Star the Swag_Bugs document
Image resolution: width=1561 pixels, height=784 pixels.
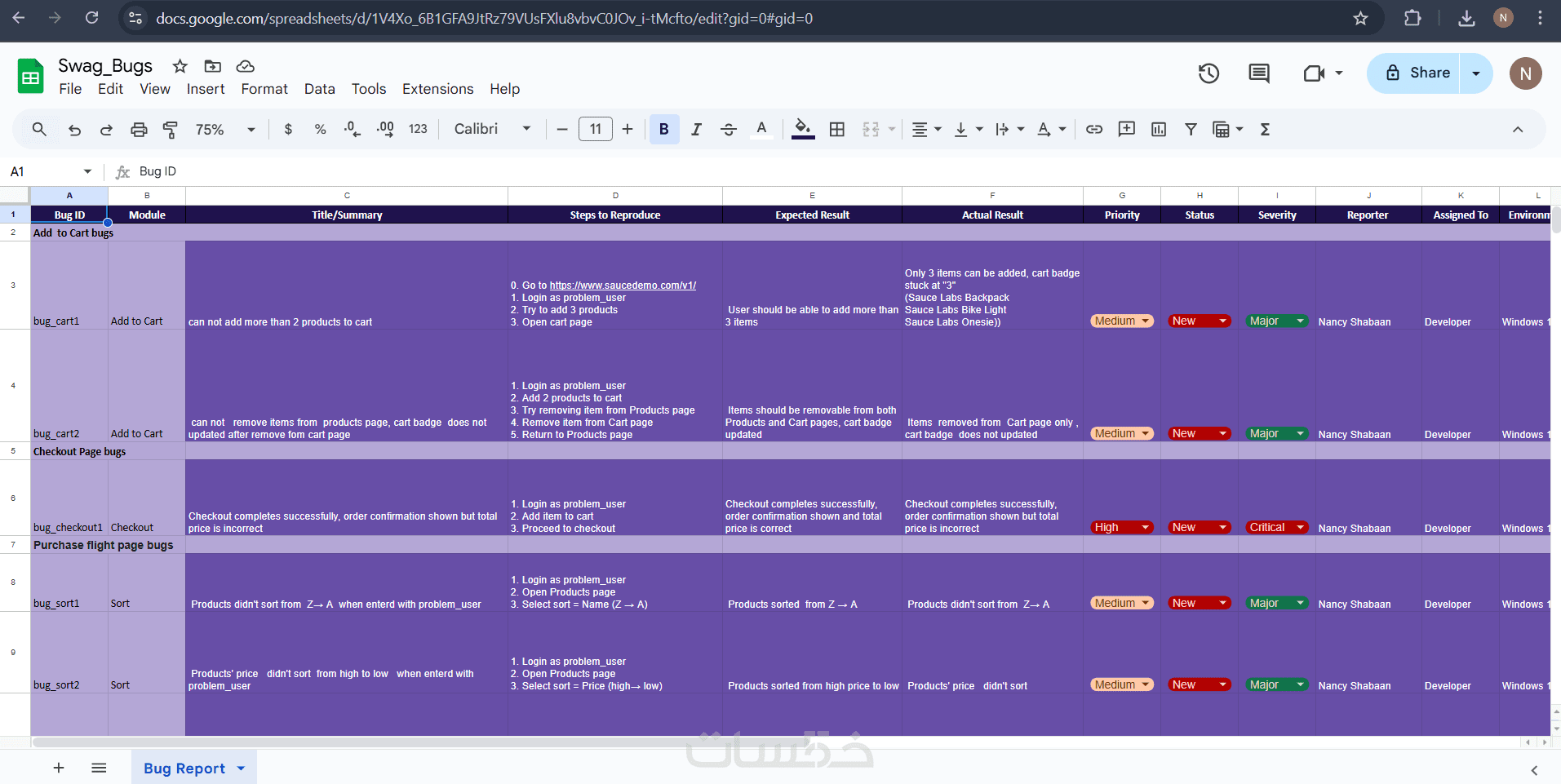pos(180,66)
